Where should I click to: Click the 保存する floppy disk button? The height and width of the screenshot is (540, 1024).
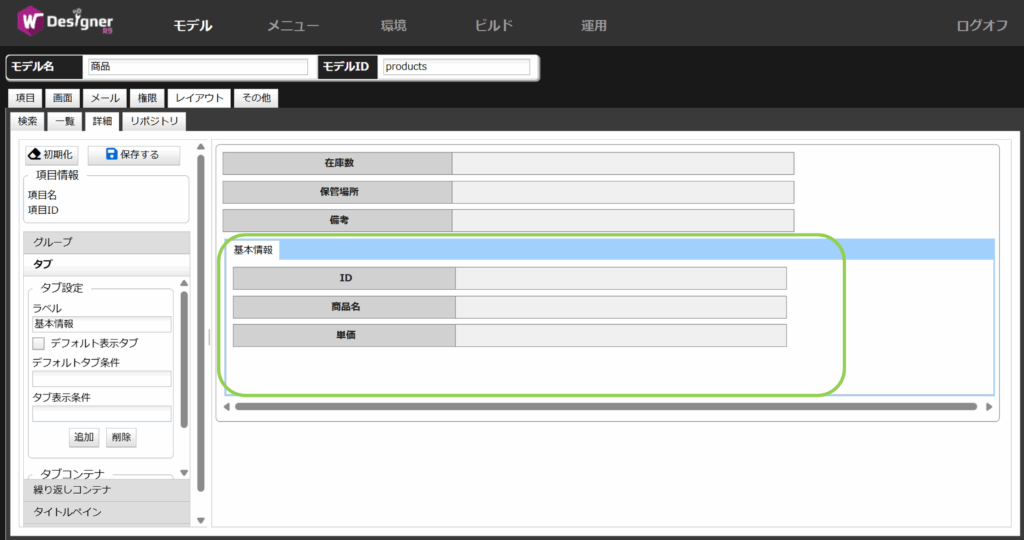pyautogui.click(x=134, y=155)
